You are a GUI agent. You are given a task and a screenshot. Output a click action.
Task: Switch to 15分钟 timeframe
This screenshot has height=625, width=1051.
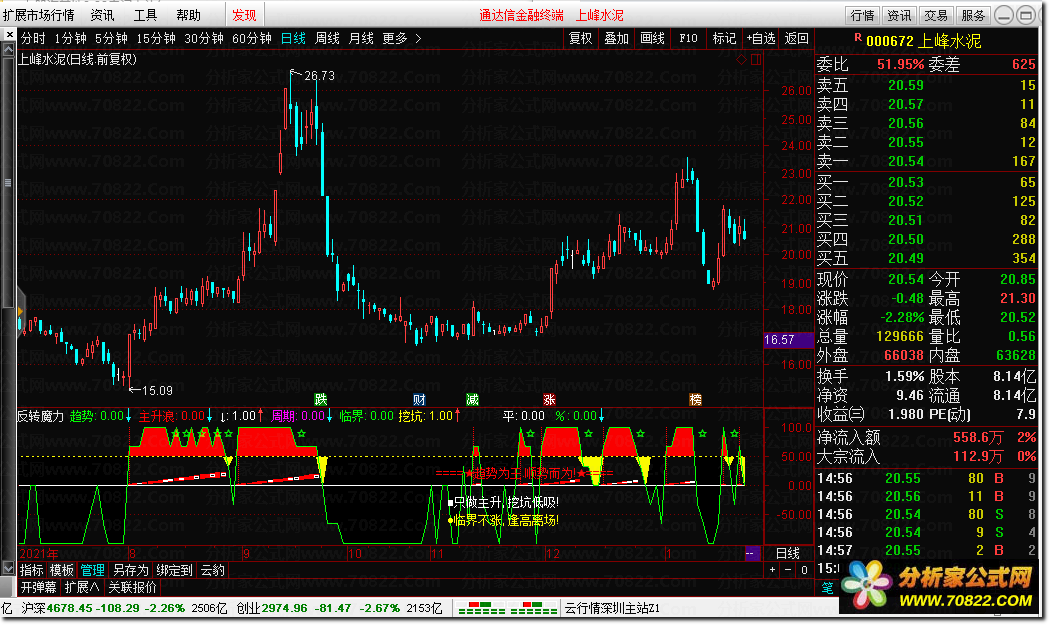(156, 38)
